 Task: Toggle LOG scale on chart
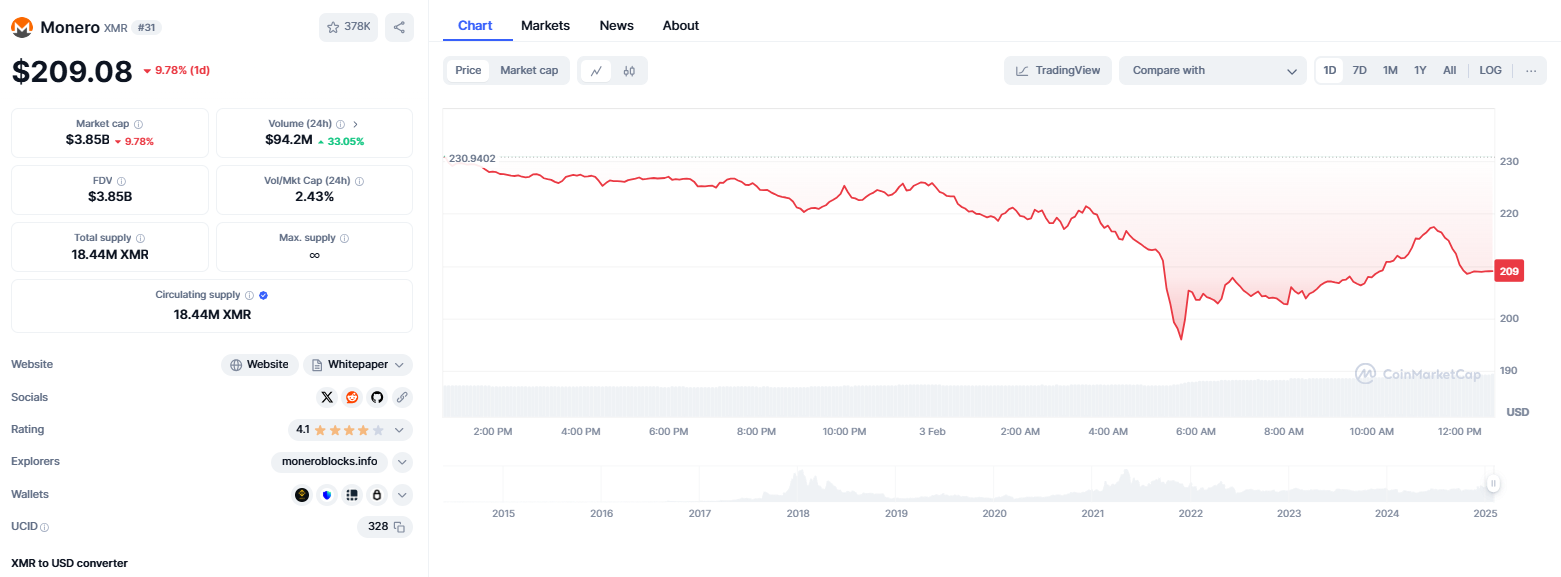tap(1491, 70)
